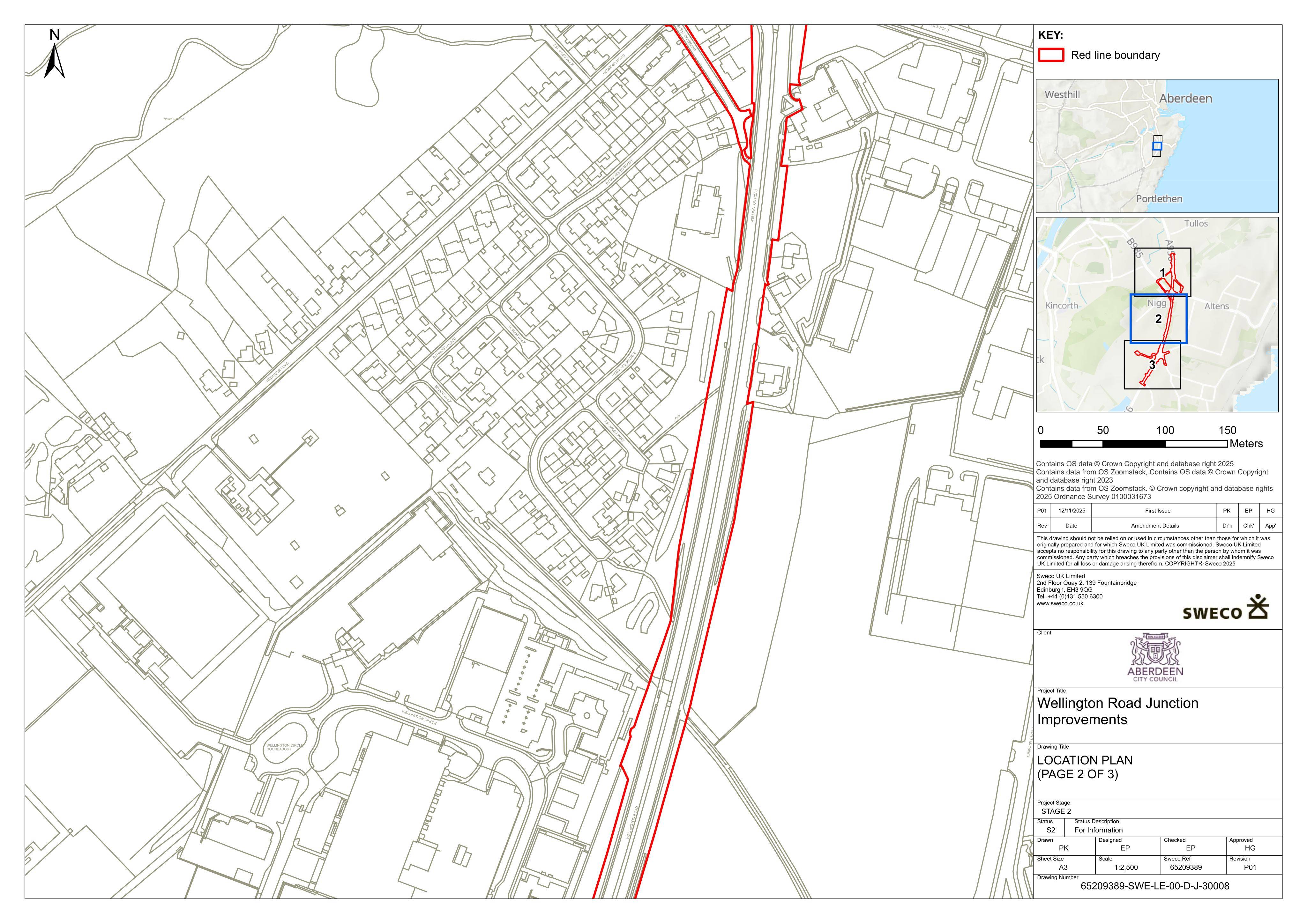1307x924 pixels.
Task: Click the "App'" column header
Action: [x=1271, y=526]
